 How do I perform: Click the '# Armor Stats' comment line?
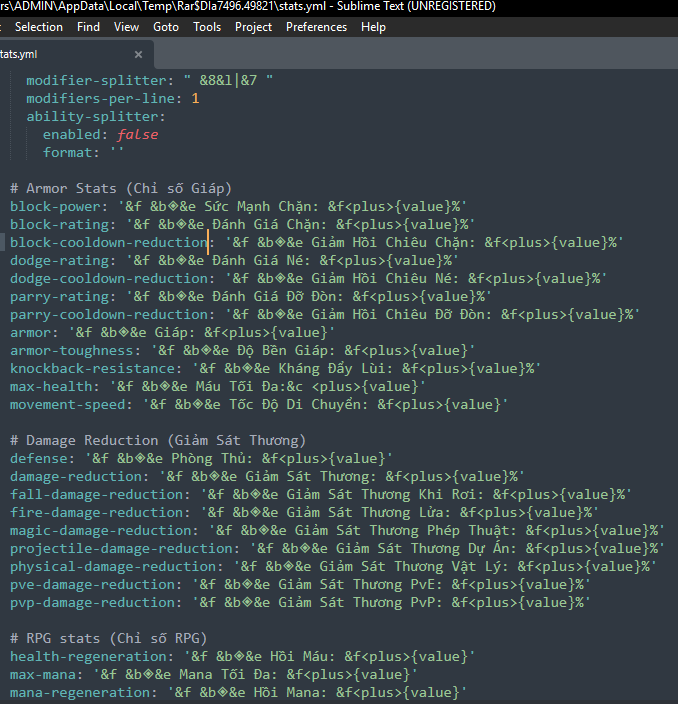coord(120,189)
